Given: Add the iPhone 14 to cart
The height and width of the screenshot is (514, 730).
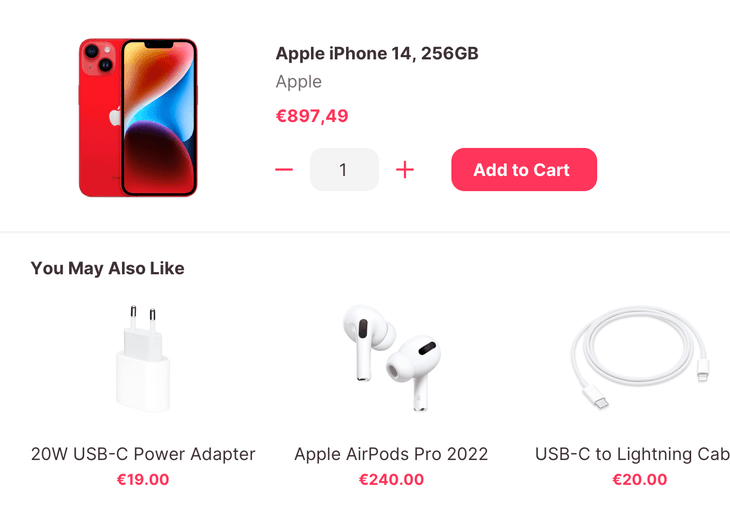Looking at the screenshot, I should tap(524, 169).
